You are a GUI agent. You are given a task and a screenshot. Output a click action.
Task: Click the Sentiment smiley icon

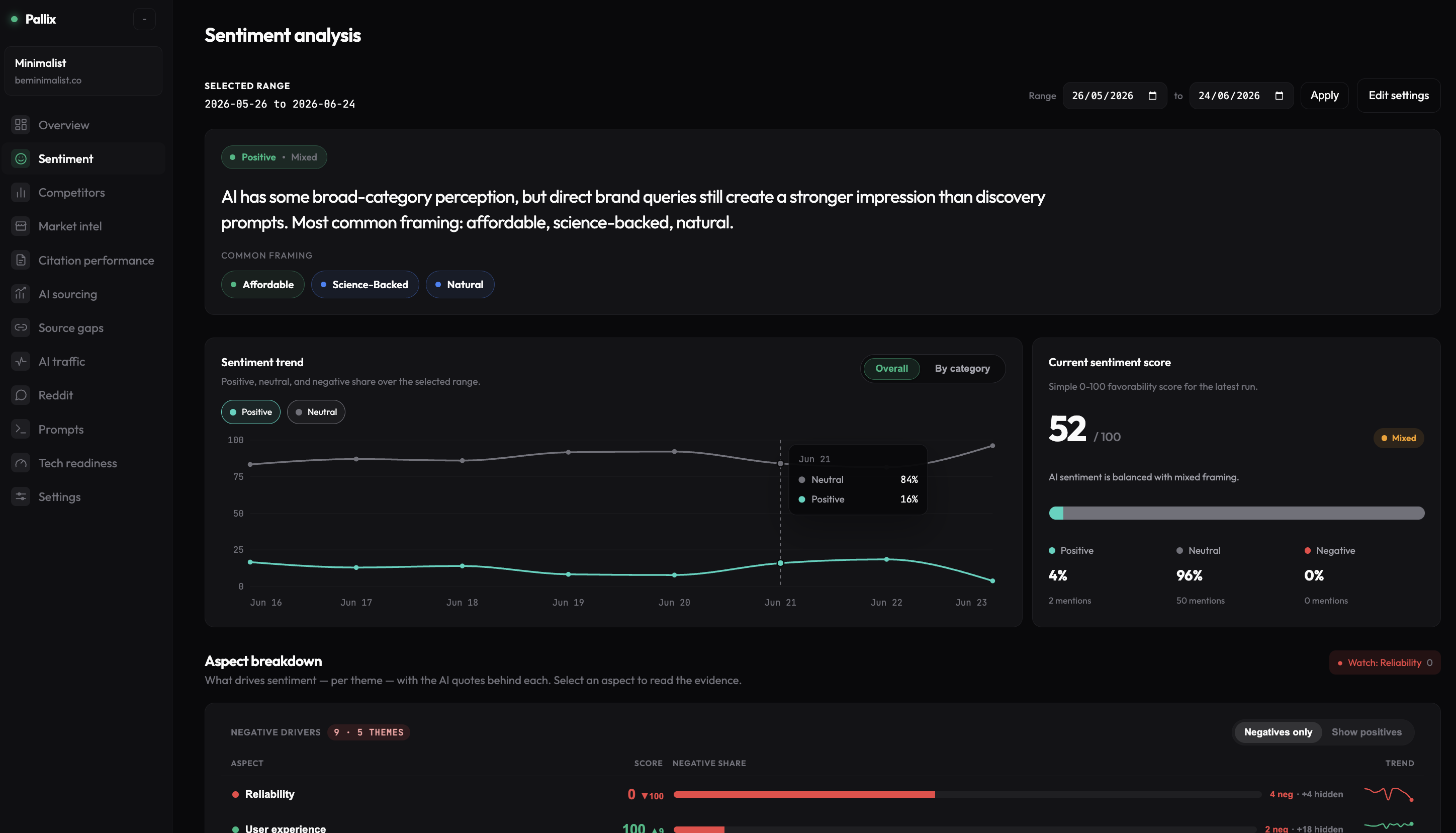(21, 158)
